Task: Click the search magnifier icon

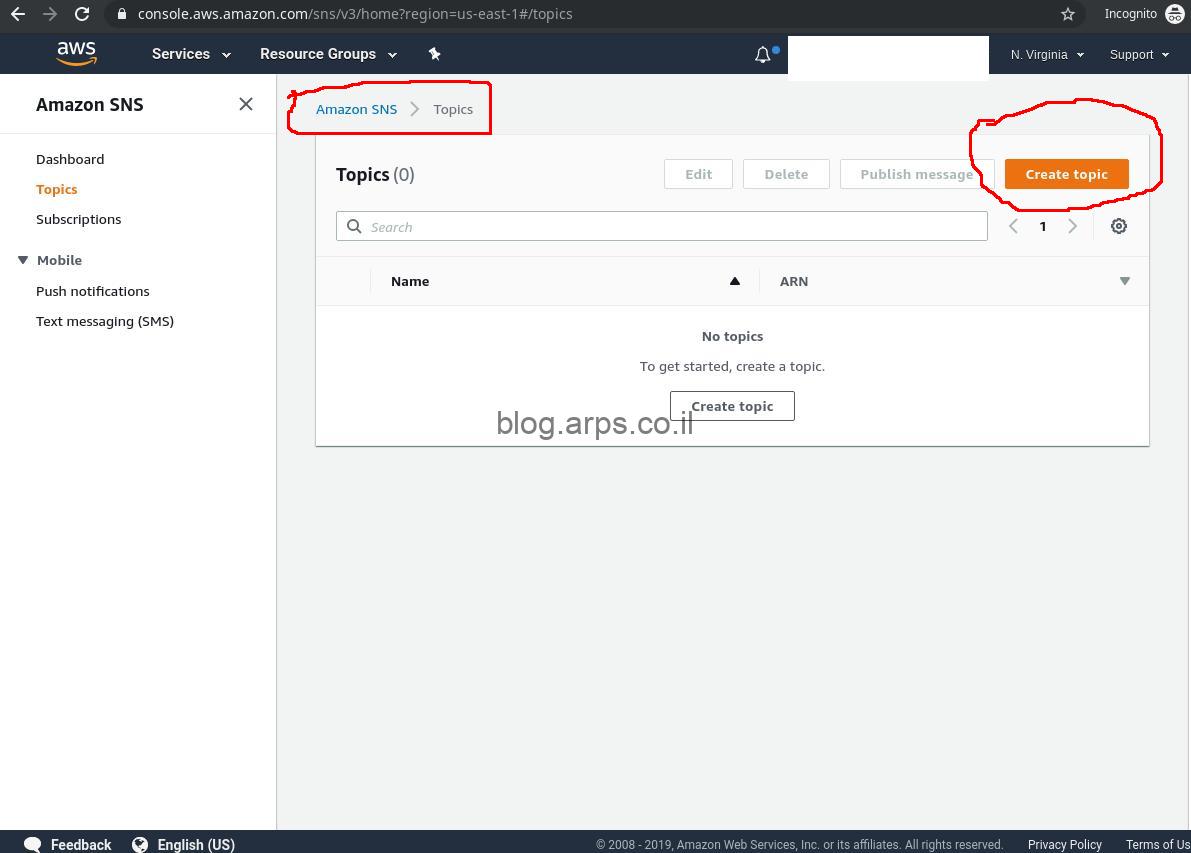Action: [354, 226]
